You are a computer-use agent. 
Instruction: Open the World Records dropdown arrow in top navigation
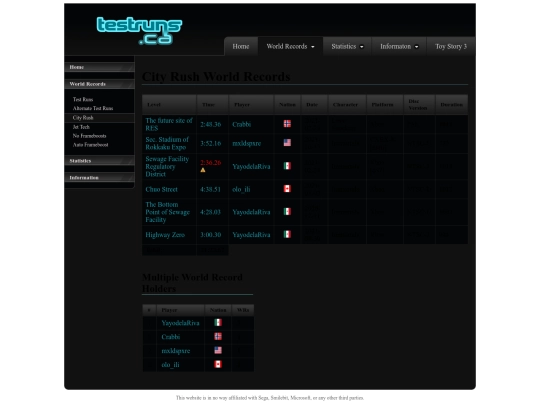[313, 47]
